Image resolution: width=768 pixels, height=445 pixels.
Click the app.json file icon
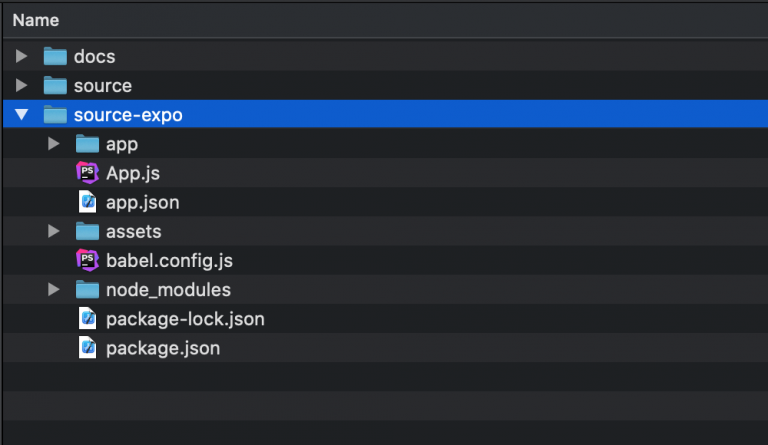coord(88,202)
